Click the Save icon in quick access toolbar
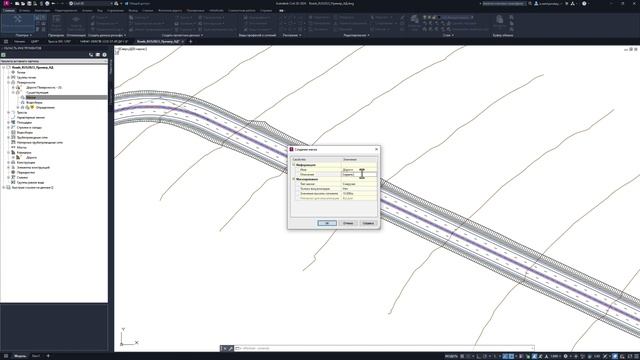Viewport: 640px width, 360px height. coord(29,3)
